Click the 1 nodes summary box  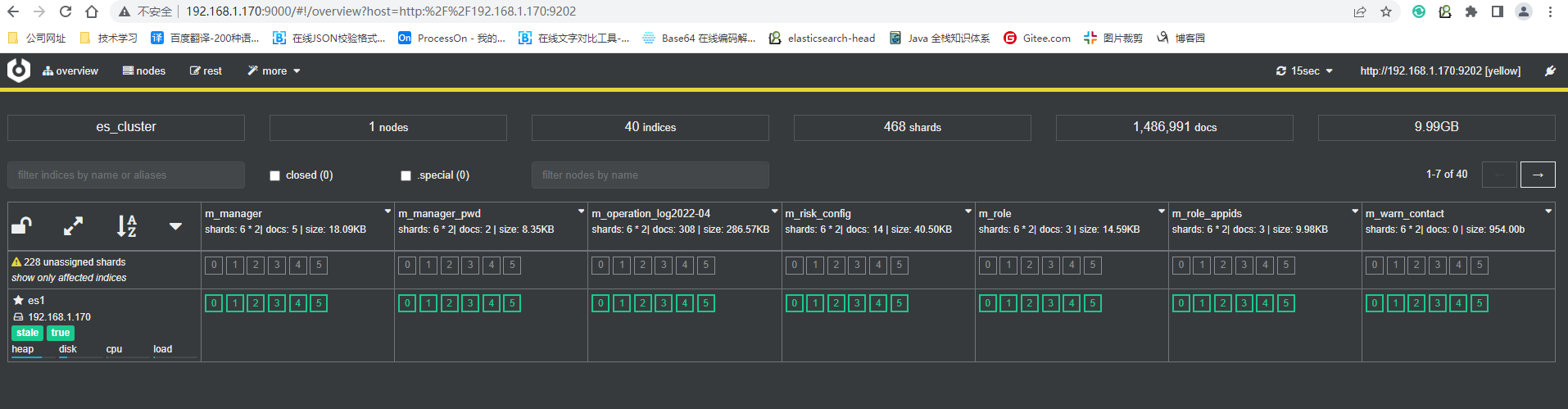[388, 127]
